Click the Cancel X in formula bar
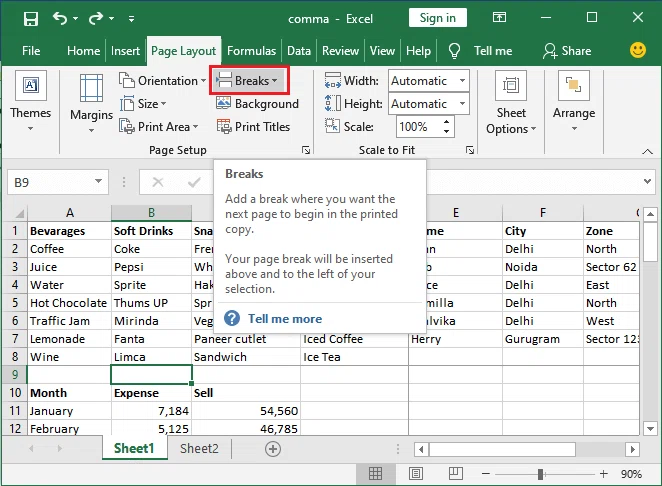Viewport: 662px width, 486px height. 157,182
